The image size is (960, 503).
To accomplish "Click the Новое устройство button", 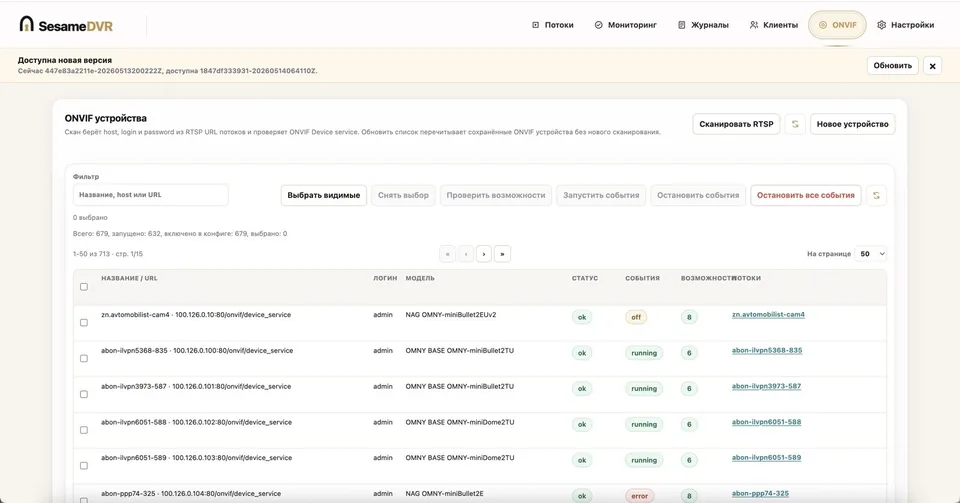I will click(852, 124).
